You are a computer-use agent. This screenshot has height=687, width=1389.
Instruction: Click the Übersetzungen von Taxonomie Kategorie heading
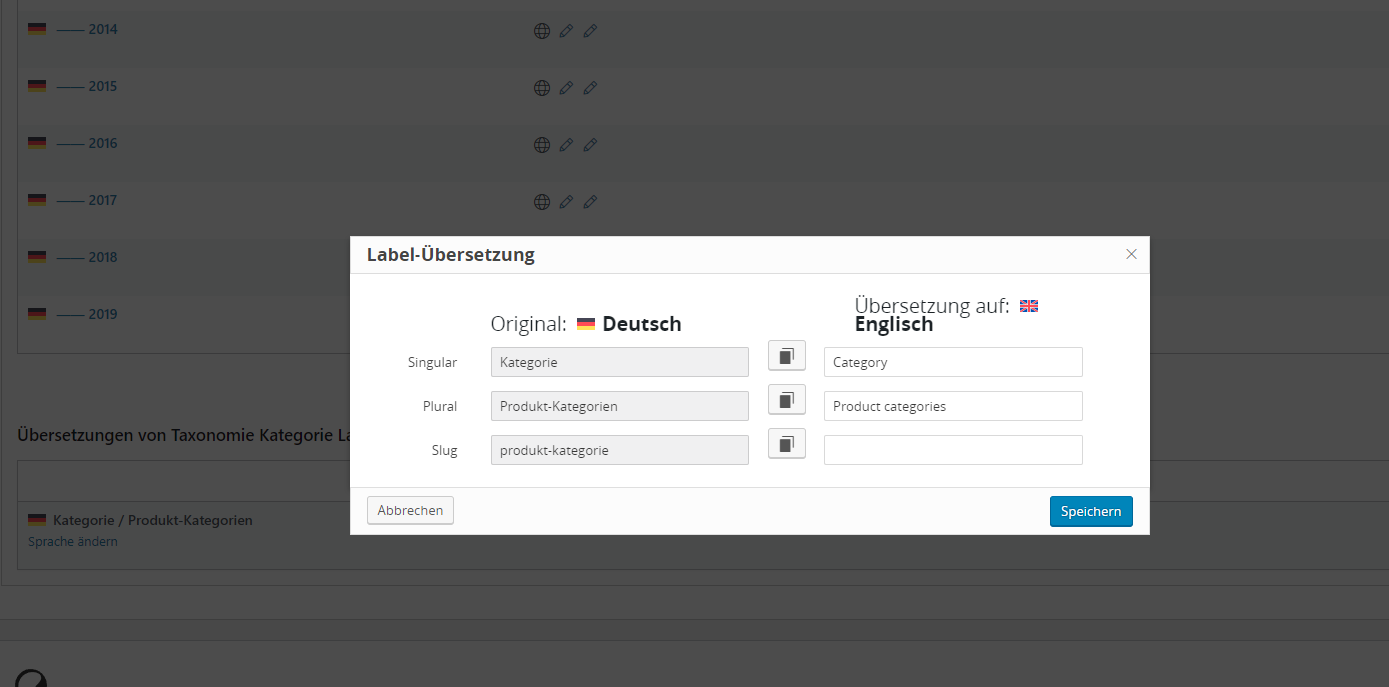click(182, 435)
